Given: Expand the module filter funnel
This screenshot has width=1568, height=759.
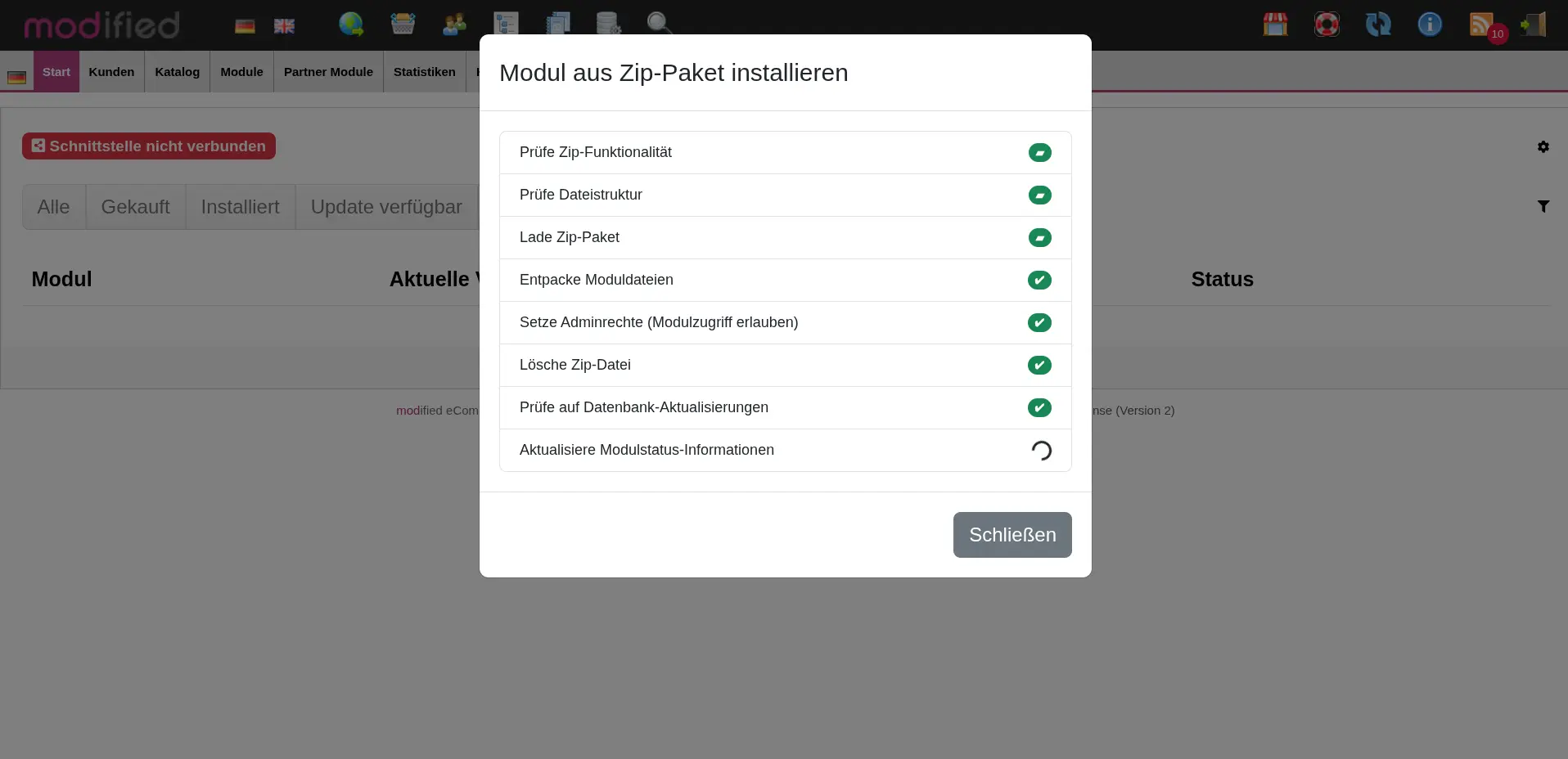Looking at the screenshot, I should pyautogui.click(x=1543, y=207).
